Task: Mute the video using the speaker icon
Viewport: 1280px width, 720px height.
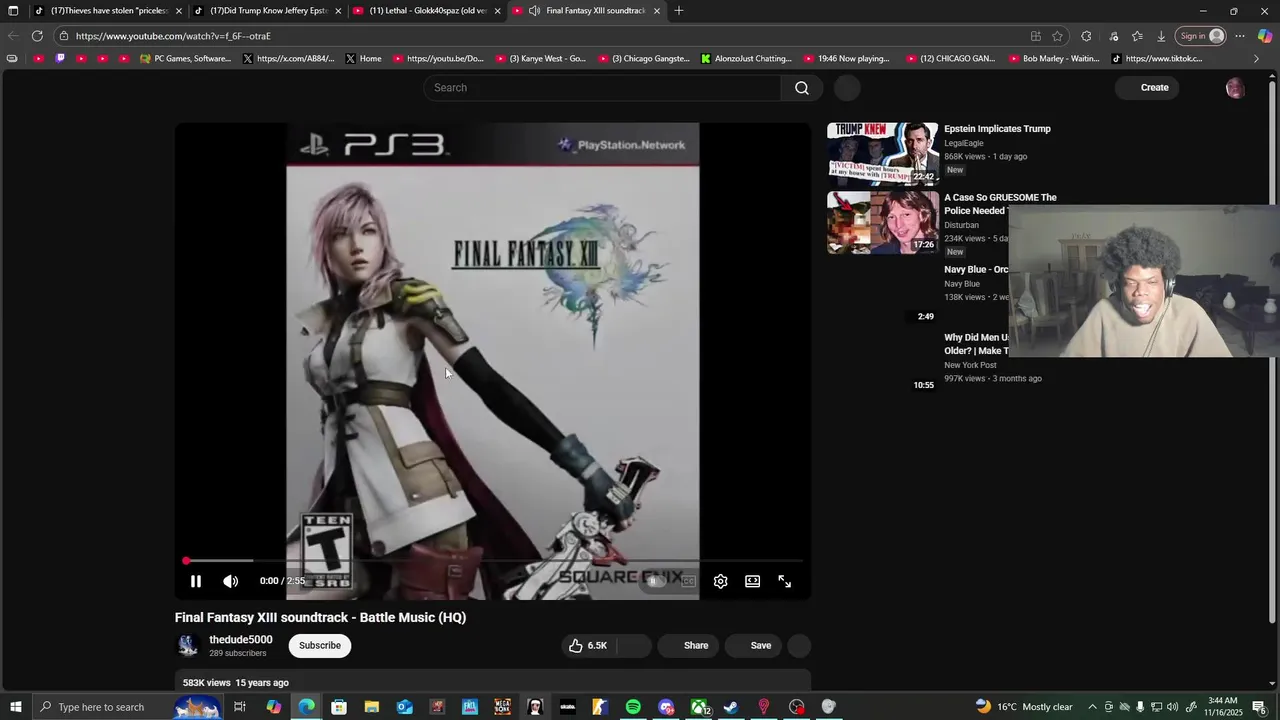Action: [231, 581]
